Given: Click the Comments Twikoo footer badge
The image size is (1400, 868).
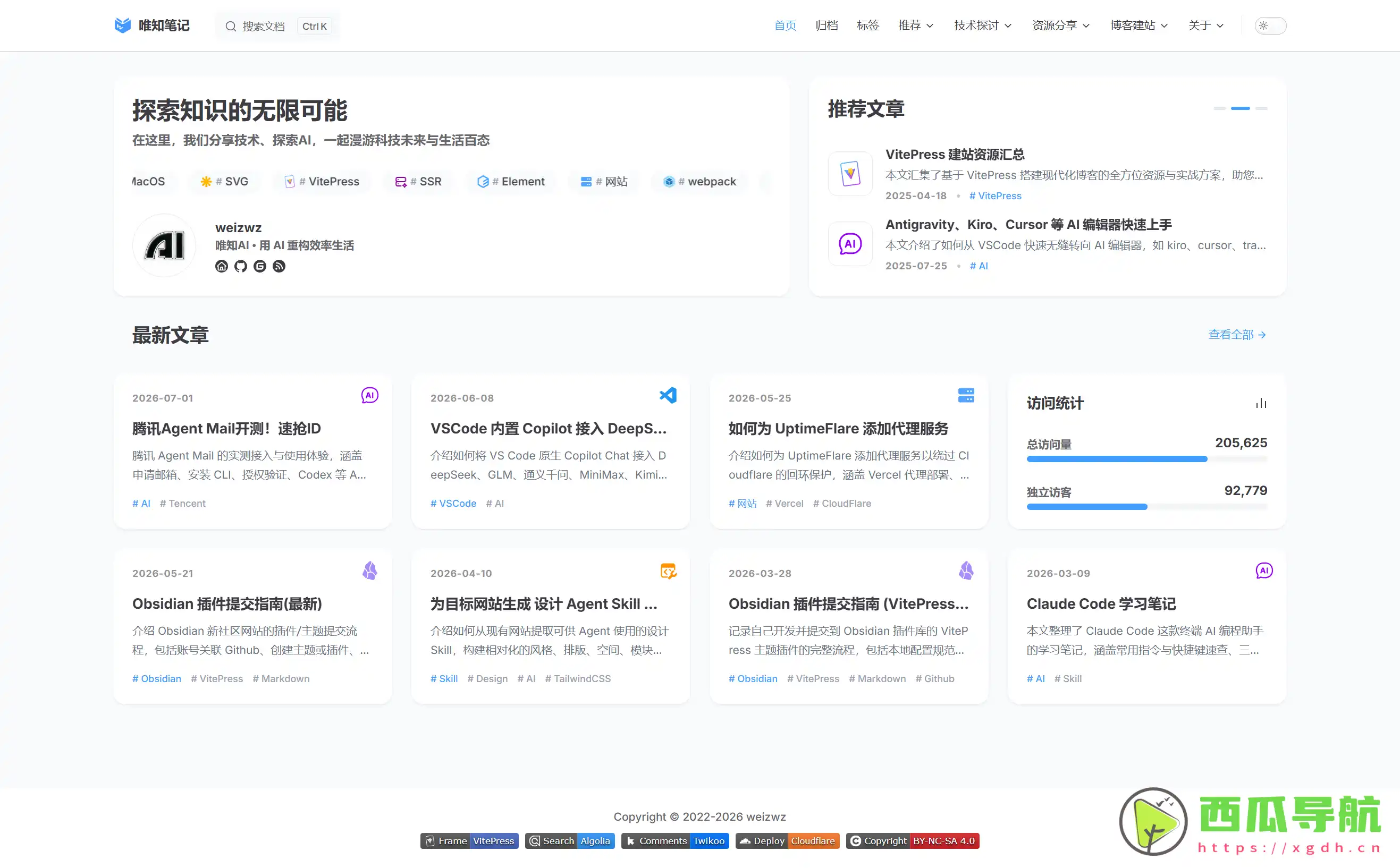Looking at the screenshot, I should [674, 841].
